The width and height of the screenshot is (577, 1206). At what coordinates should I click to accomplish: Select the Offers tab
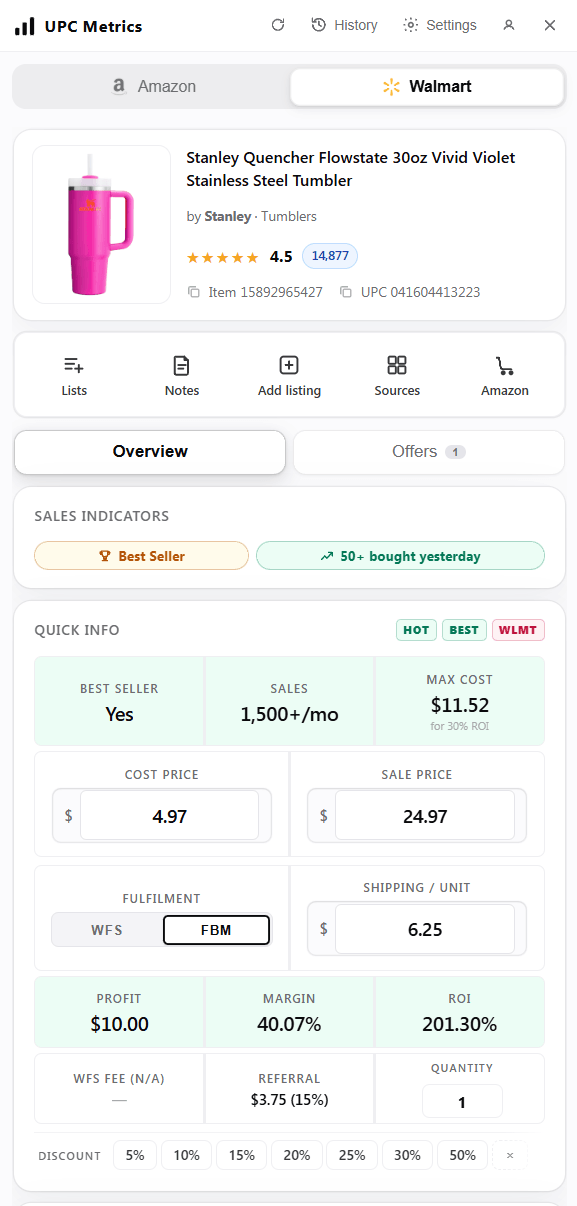point(429,452)
